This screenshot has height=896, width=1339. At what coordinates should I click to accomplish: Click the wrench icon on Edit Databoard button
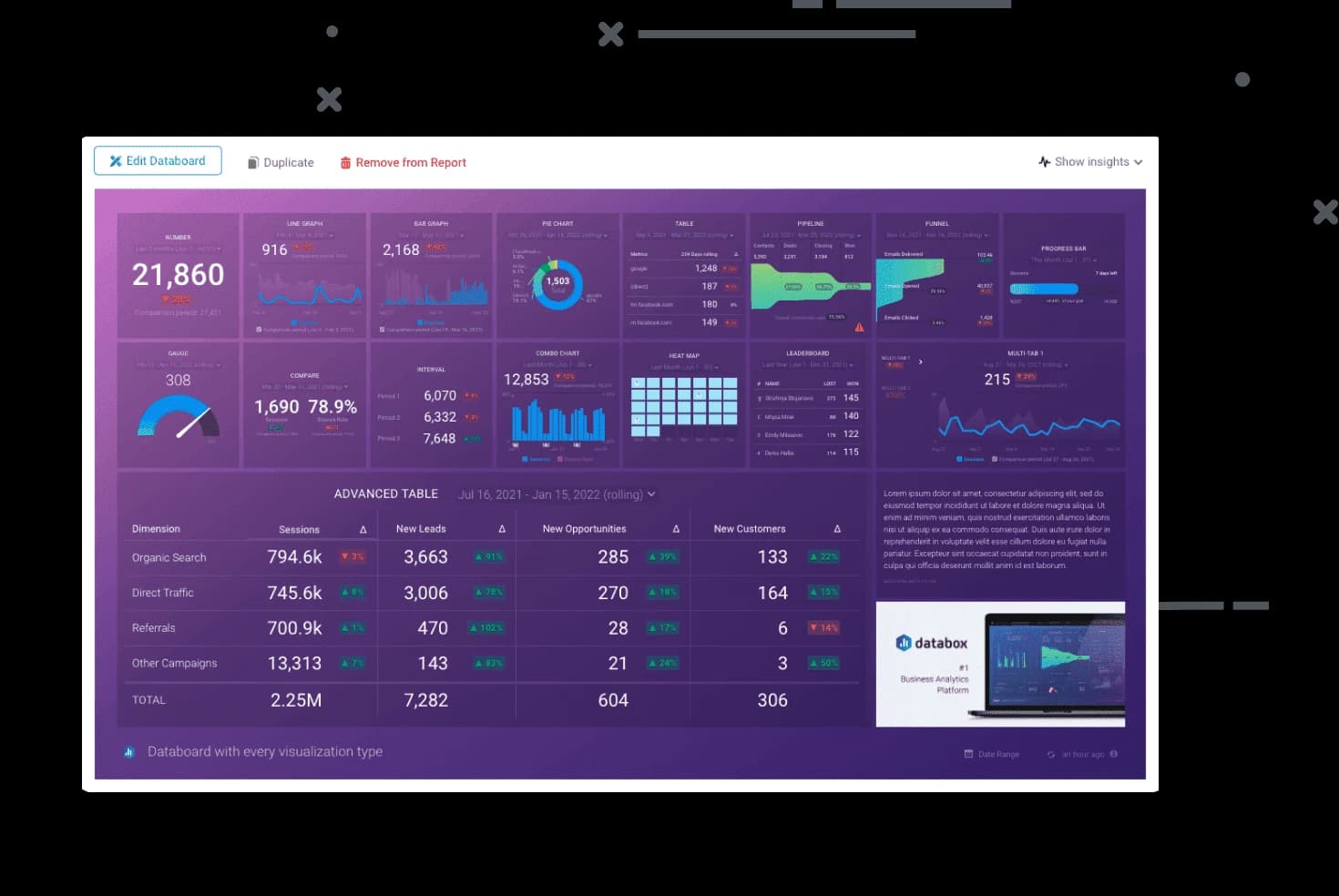pyautogui.click(x=117, y=160)
